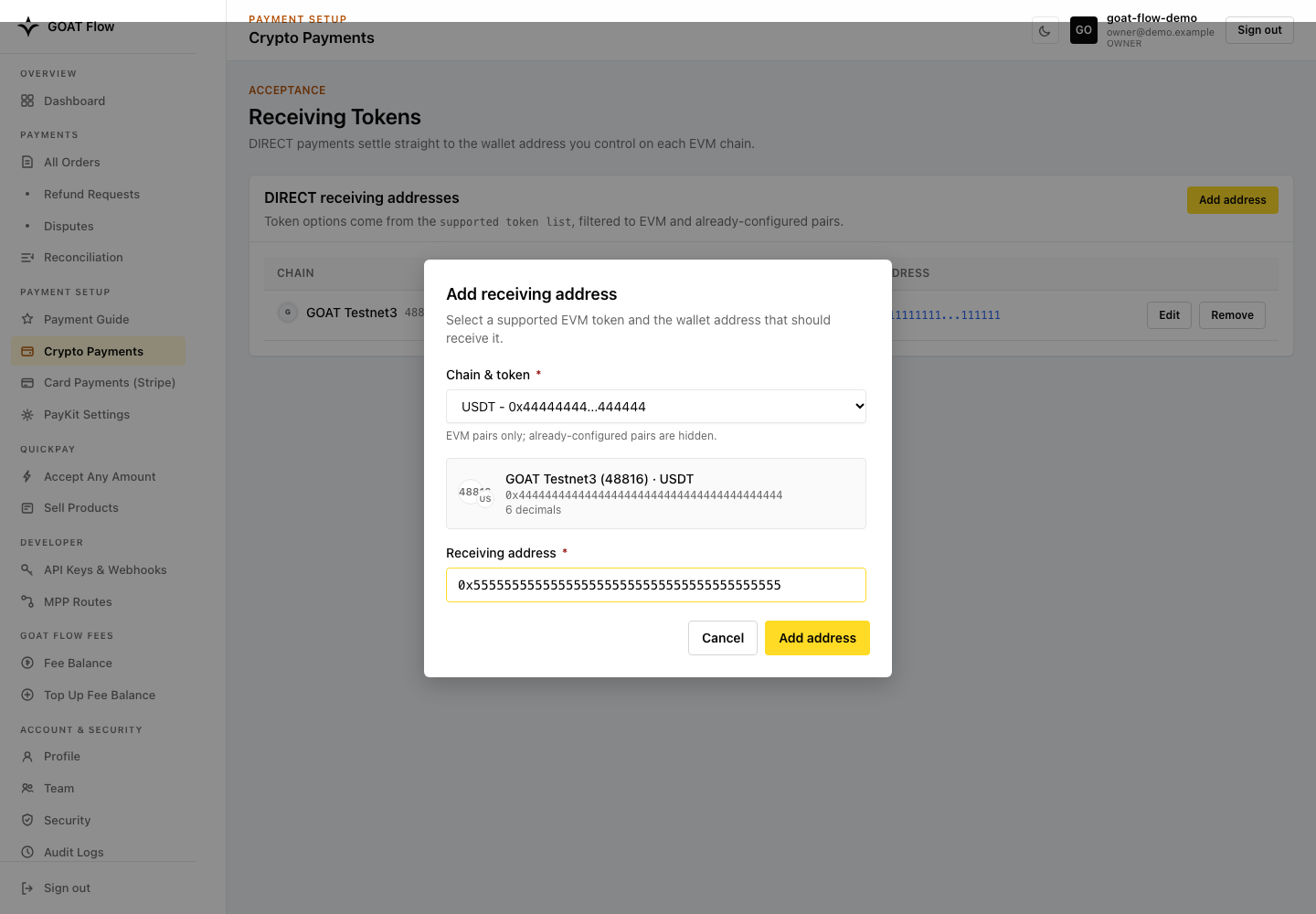The width and height of the screenshot is (1316, 914).
Task: Click the Receiving address input field
Action: click(656, 585)
